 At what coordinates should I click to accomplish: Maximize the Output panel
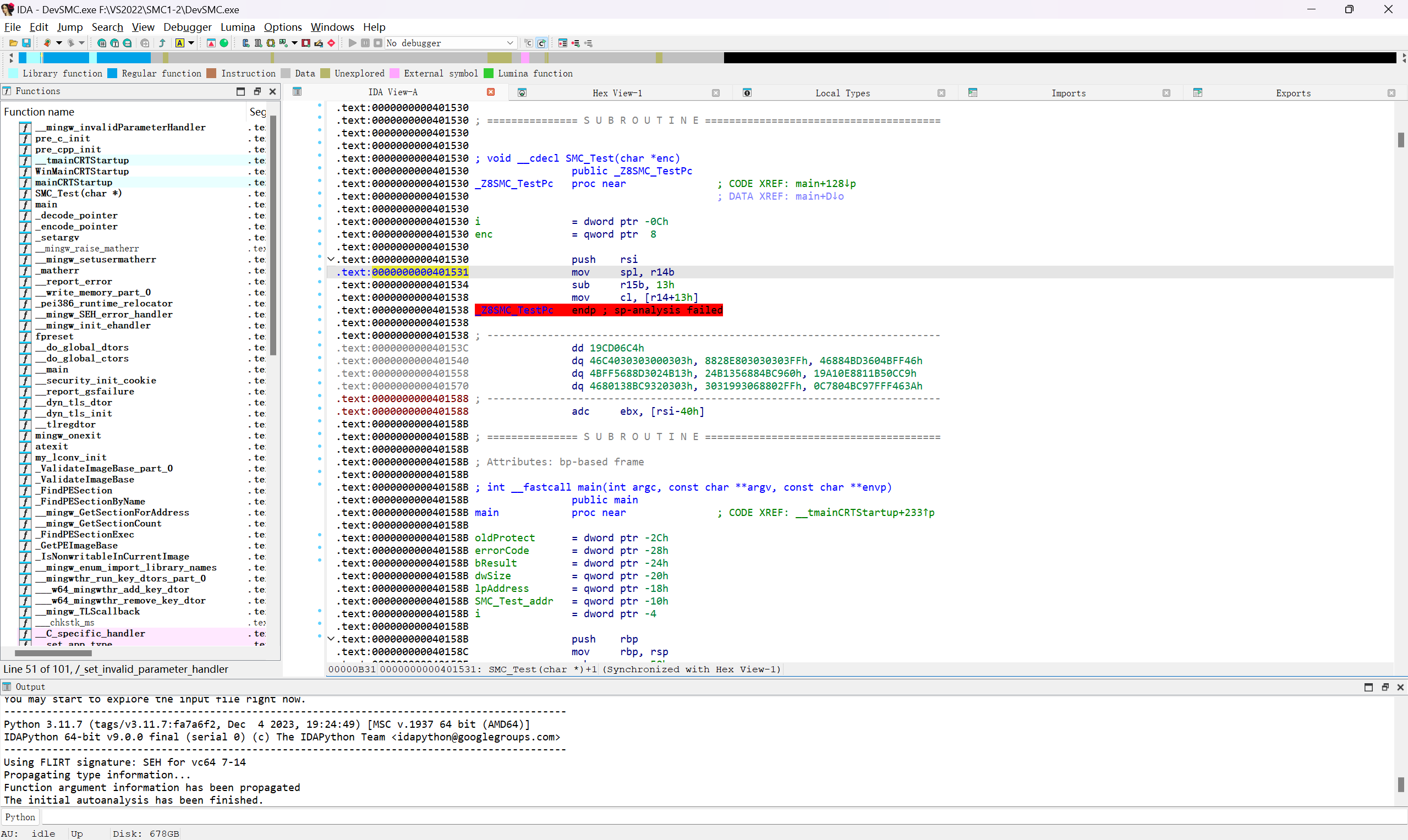point(1368,687)
